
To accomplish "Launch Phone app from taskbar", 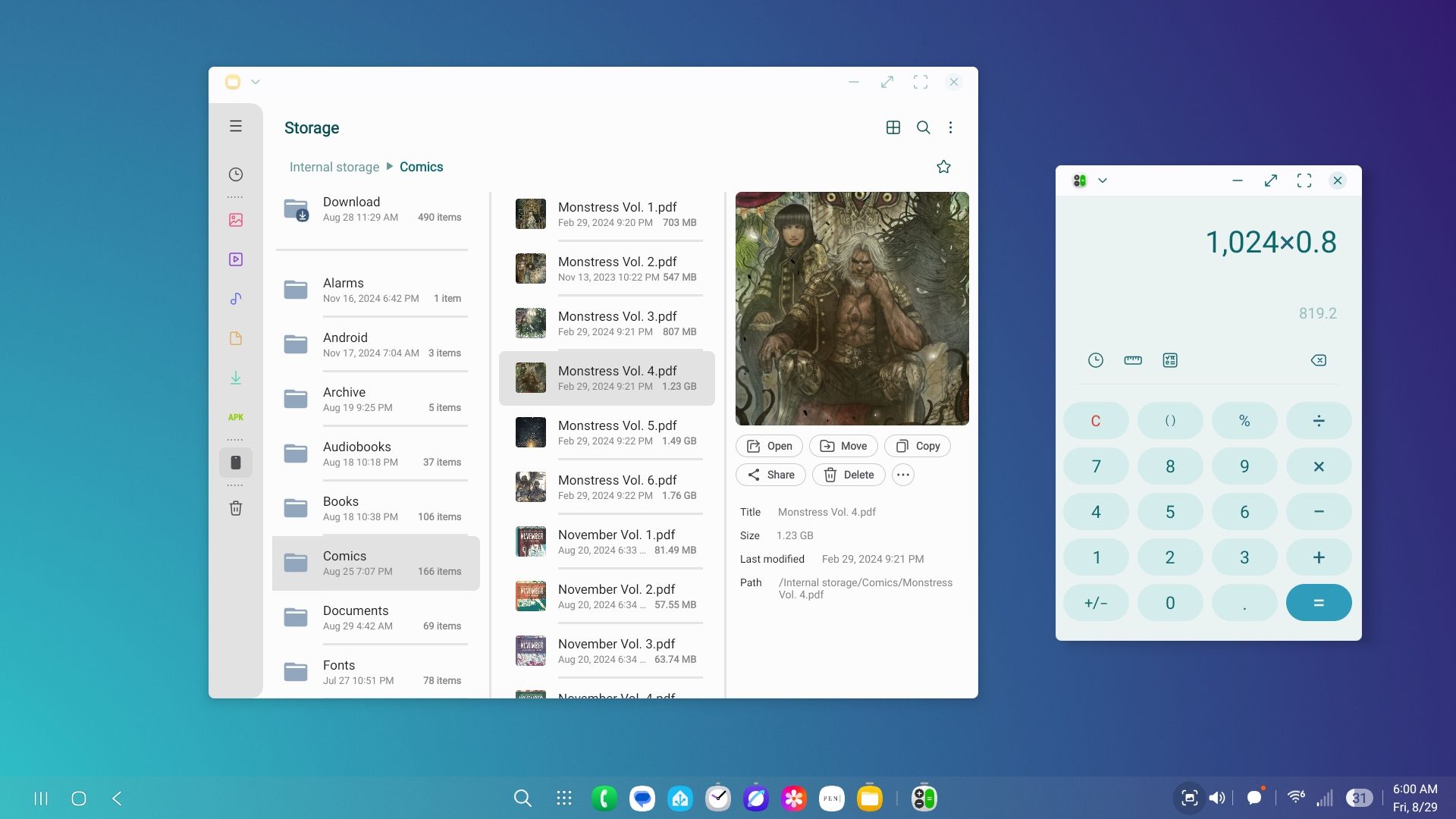I will 604,798.
